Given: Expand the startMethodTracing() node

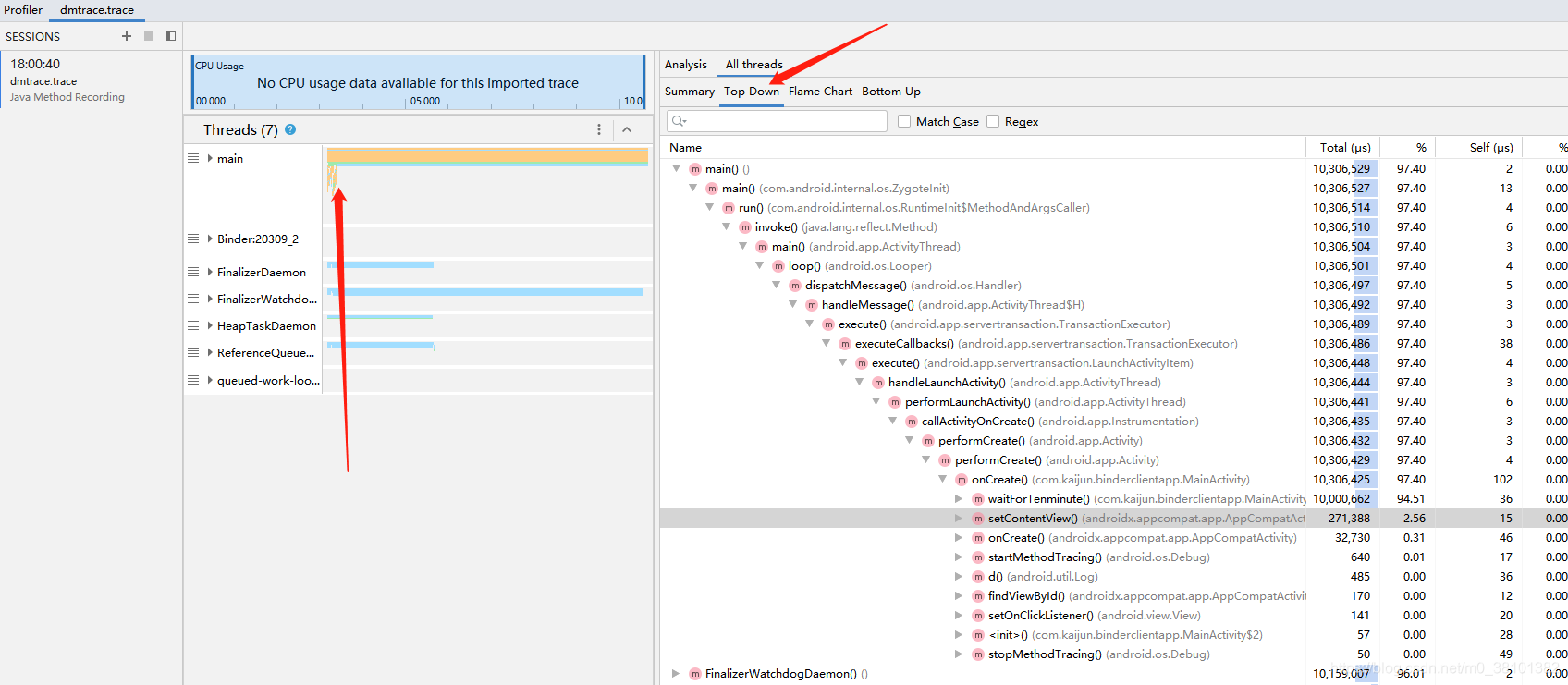Looking at the screenshot, I should tap(959, 557).
